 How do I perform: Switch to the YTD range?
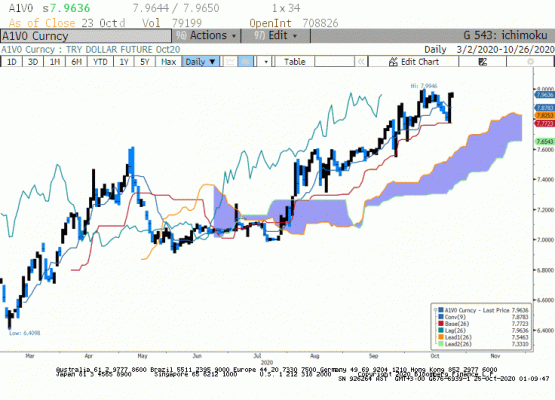click(100, 62)
